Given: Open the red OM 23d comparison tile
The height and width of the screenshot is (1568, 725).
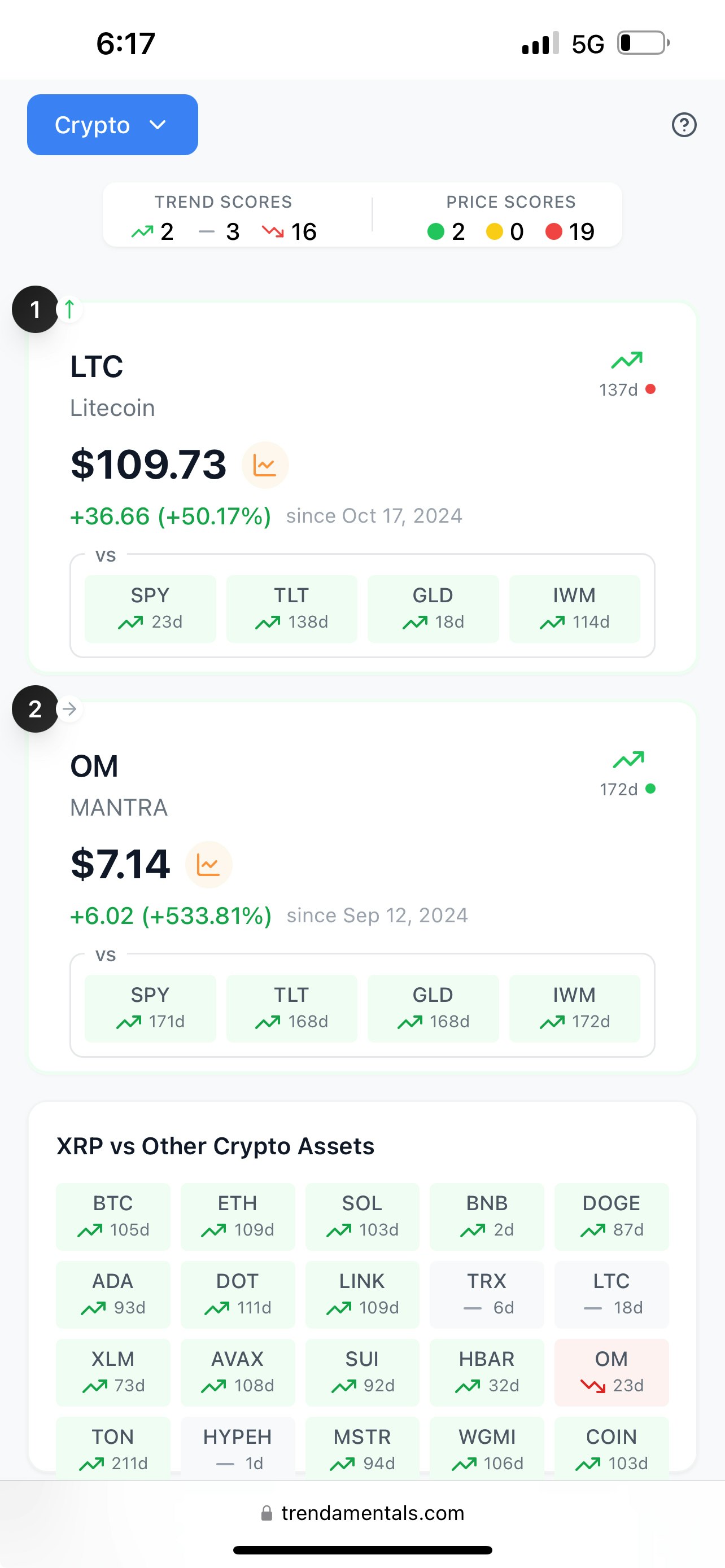Looking at the screenshot, I should tap(611, 1372).
